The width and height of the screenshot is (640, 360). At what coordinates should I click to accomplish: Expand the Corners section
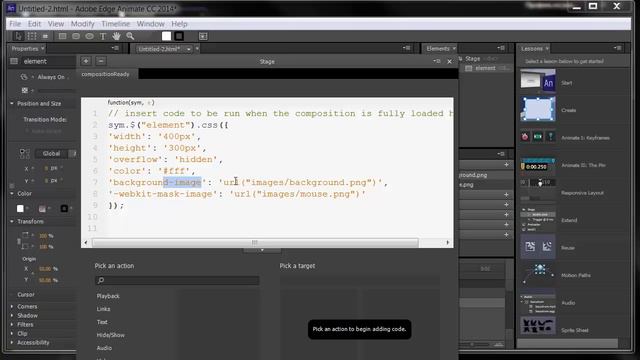(x=12, y=307)
